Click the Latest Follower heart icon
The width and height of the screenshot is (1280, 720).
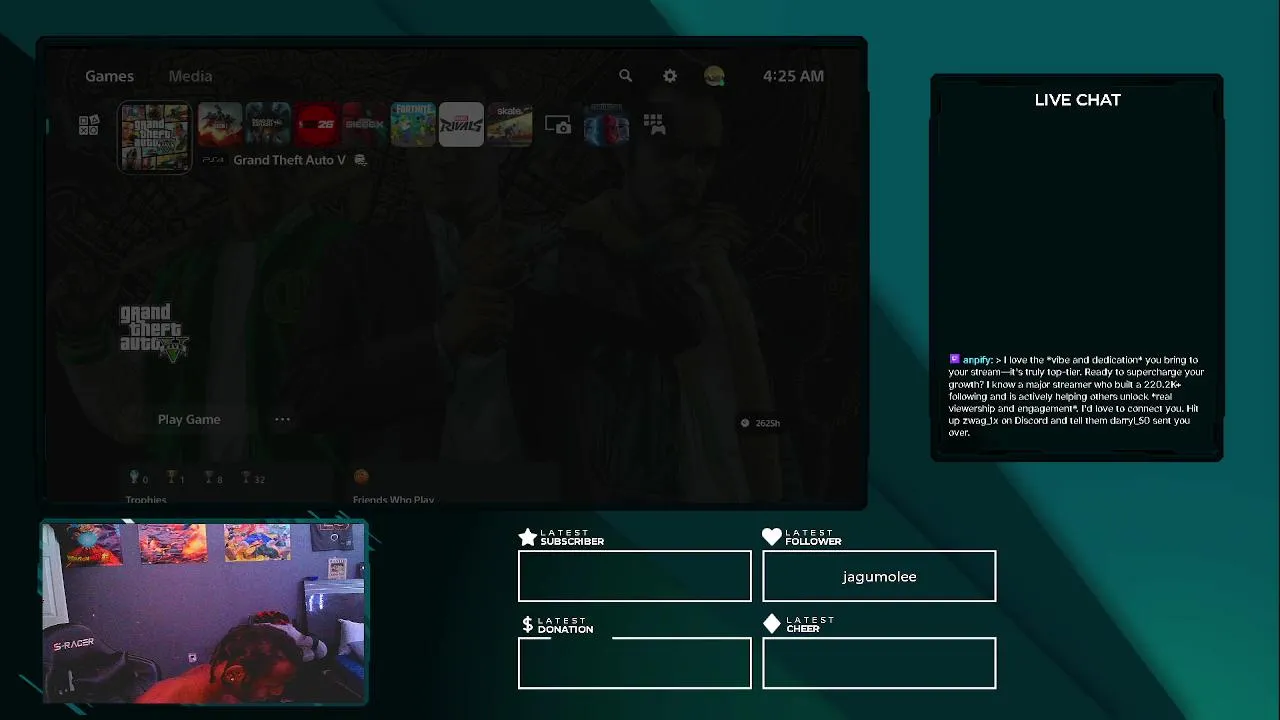tap(771, 537)
